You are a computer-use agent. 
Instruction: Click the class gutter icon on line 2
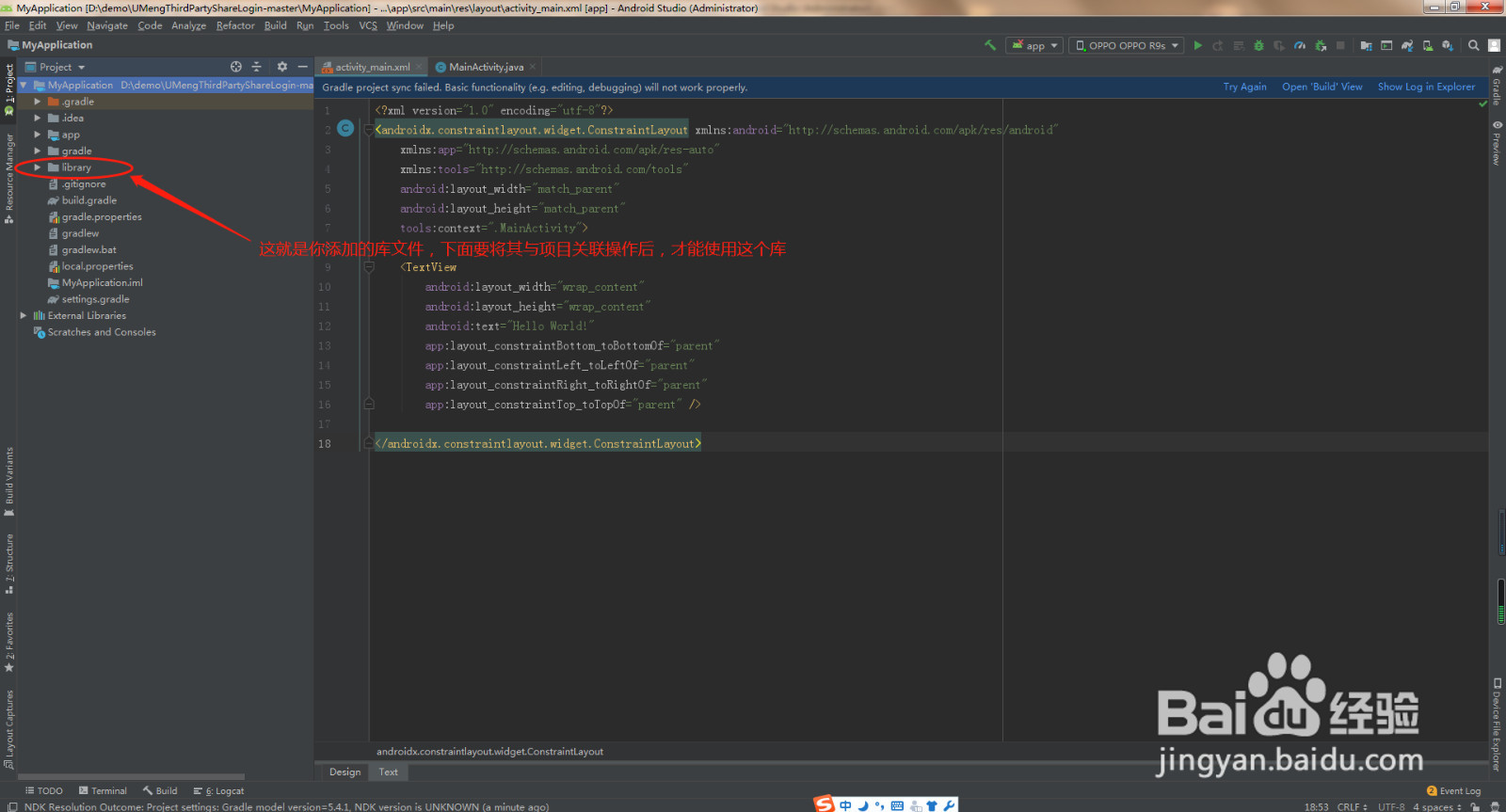345,129
